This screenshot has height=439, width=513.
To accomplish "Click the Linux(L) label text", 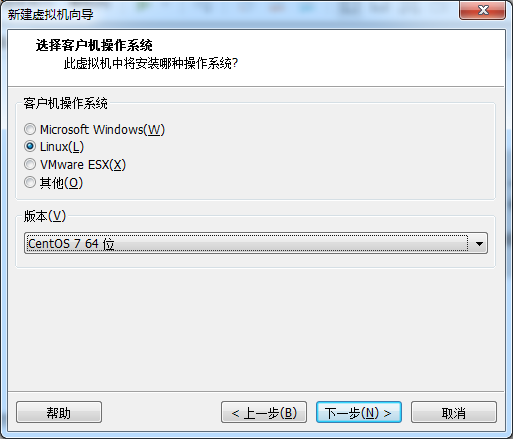I will 62,147.
